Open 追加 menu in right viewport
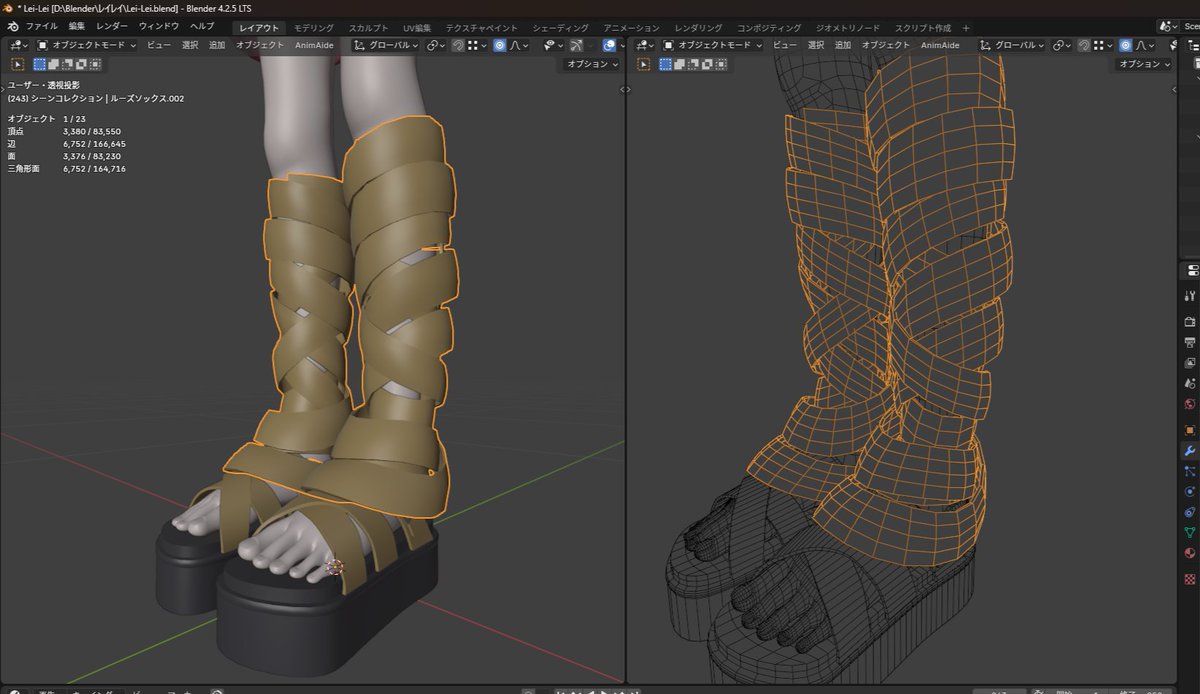Viewport: 1200px width, 694px height. pyautogui.click(x=843, y=45)
